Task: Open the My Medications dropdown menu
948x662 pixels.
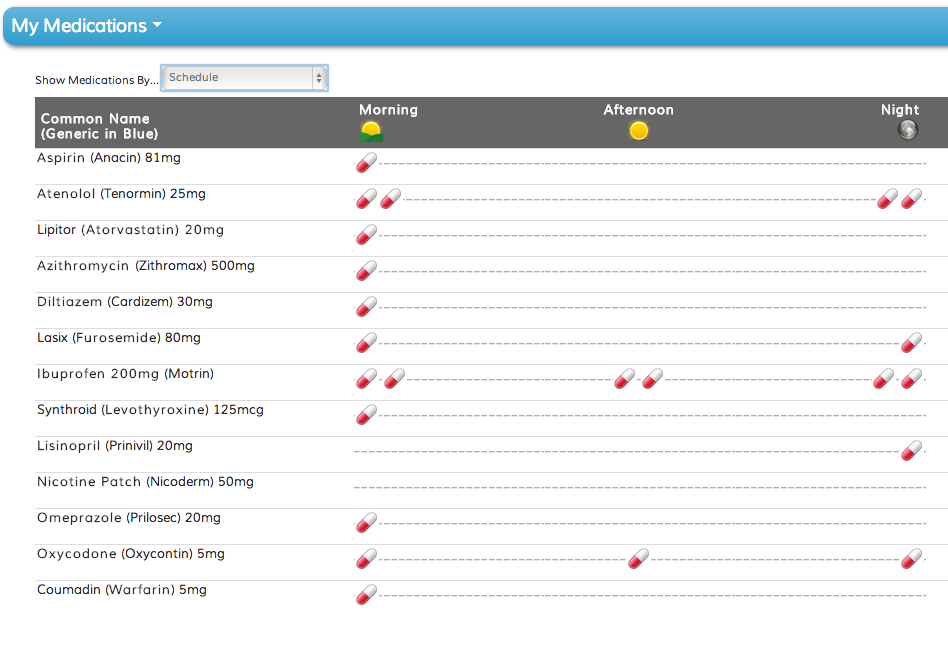Action: click(86, 25)
